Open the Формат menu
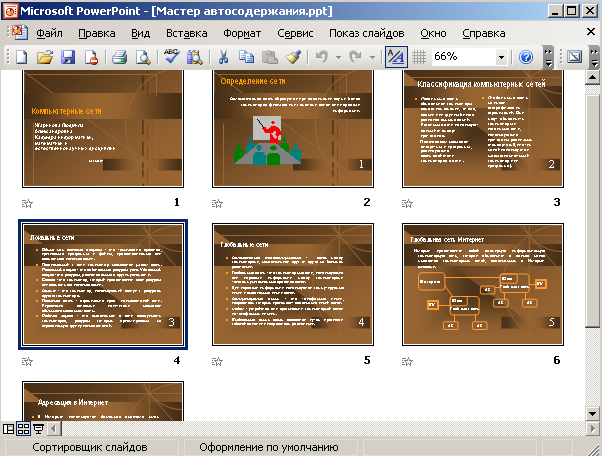 (242, 33)
